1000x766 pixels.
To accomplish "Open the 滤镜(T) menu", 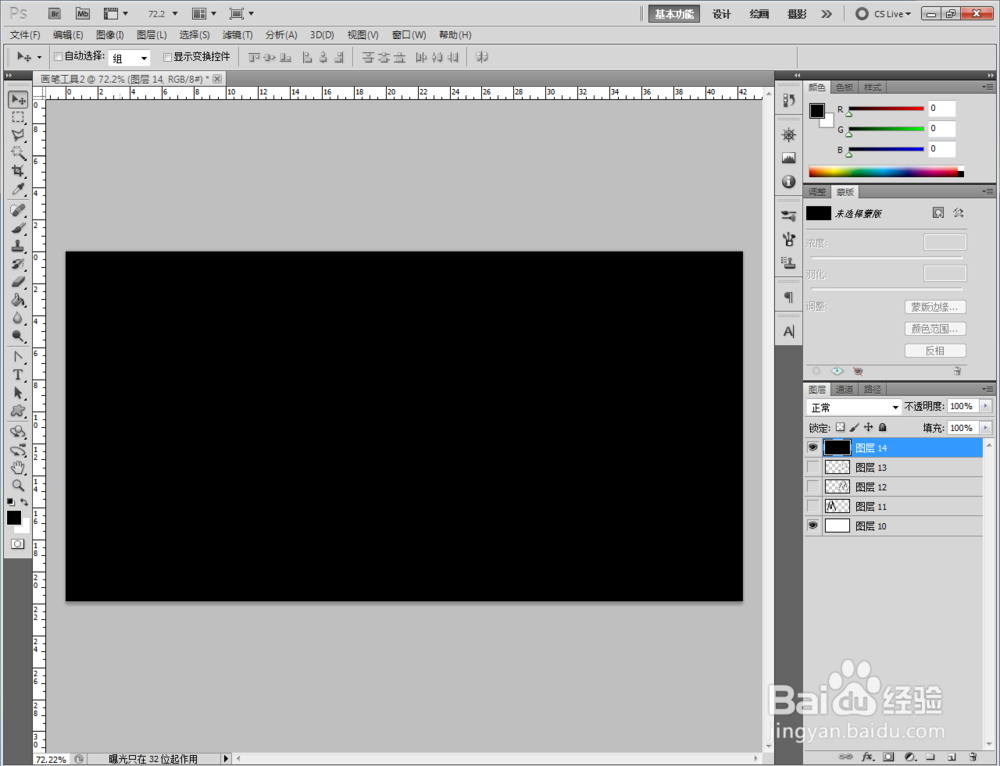I will pyautogui.click(x=237, y=35).
